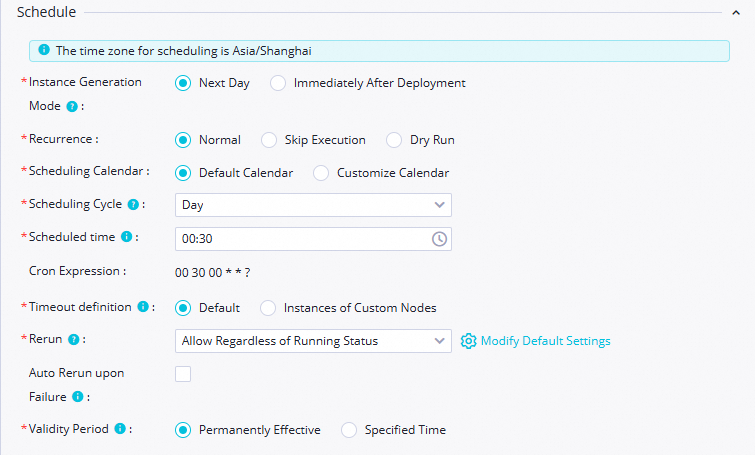The height and width of the screenshot is (455, 755).
Task: Select the Dry Run recurrence option
Action: (393, 140)
